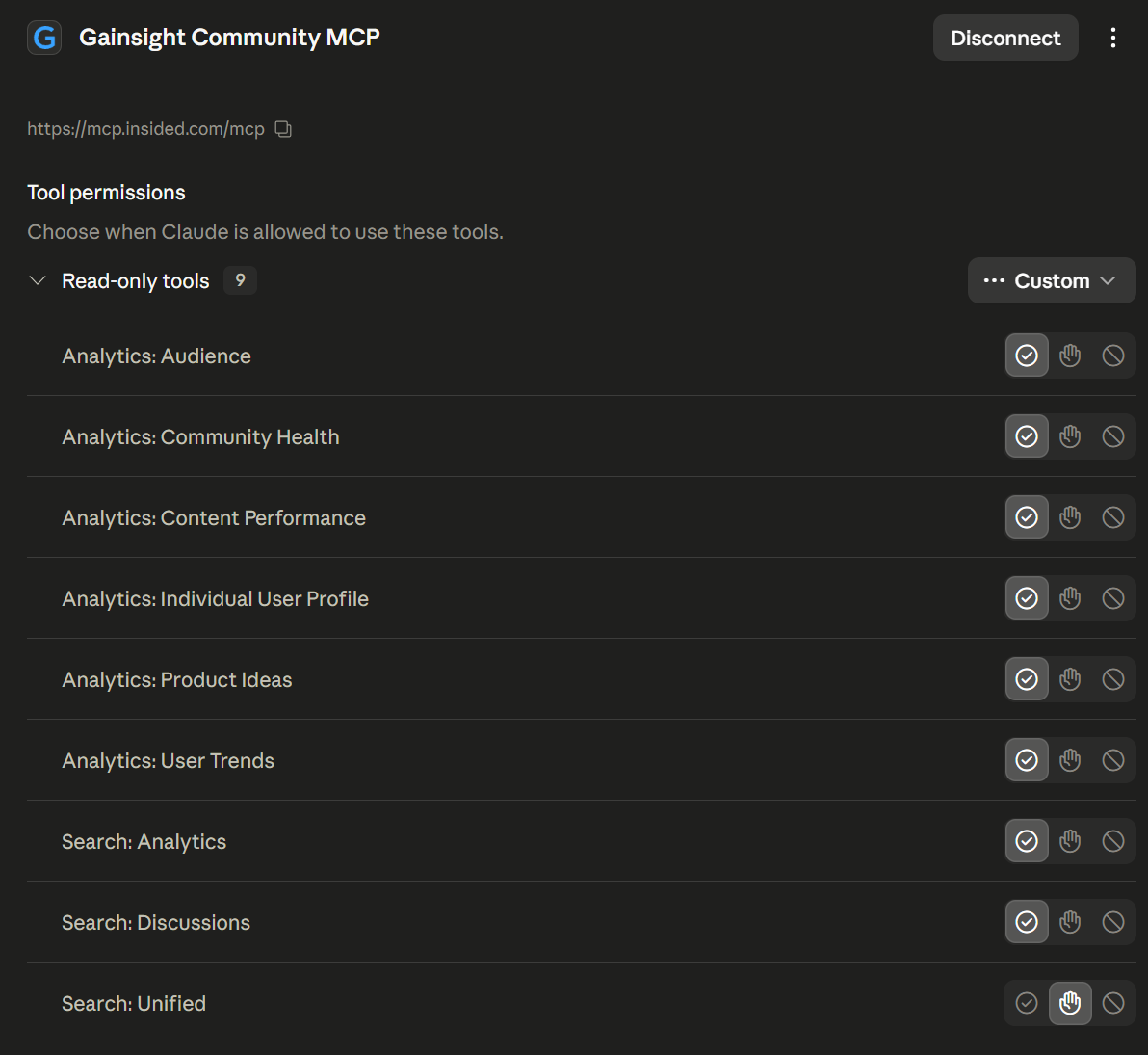Image resolution: width=1148 pixels, height=1055 pixels.
Task: Block Analytics: Product Ideas tool
Action: [1113, 679]
